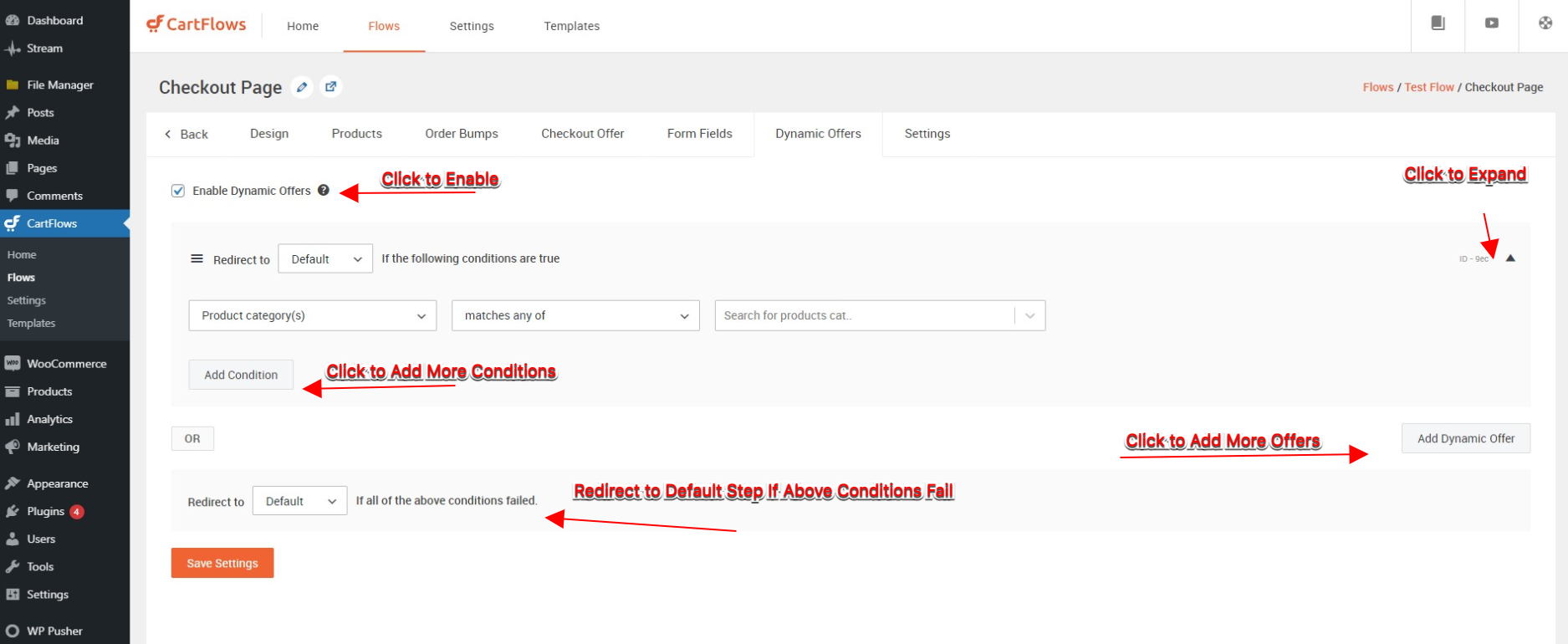
Task: Open Test Flow breadcrumb link
Action: pos(1428,87)
